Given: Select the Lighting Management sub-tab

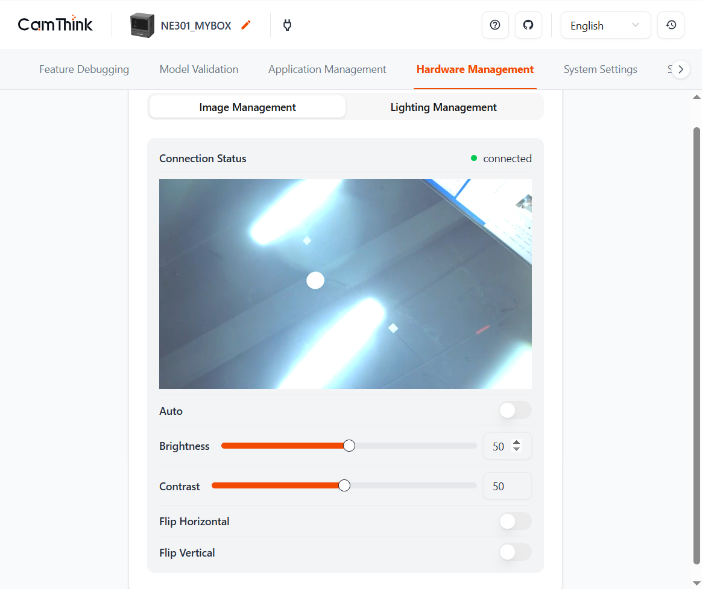Looking at the screenshot, I should pos(443,107).
